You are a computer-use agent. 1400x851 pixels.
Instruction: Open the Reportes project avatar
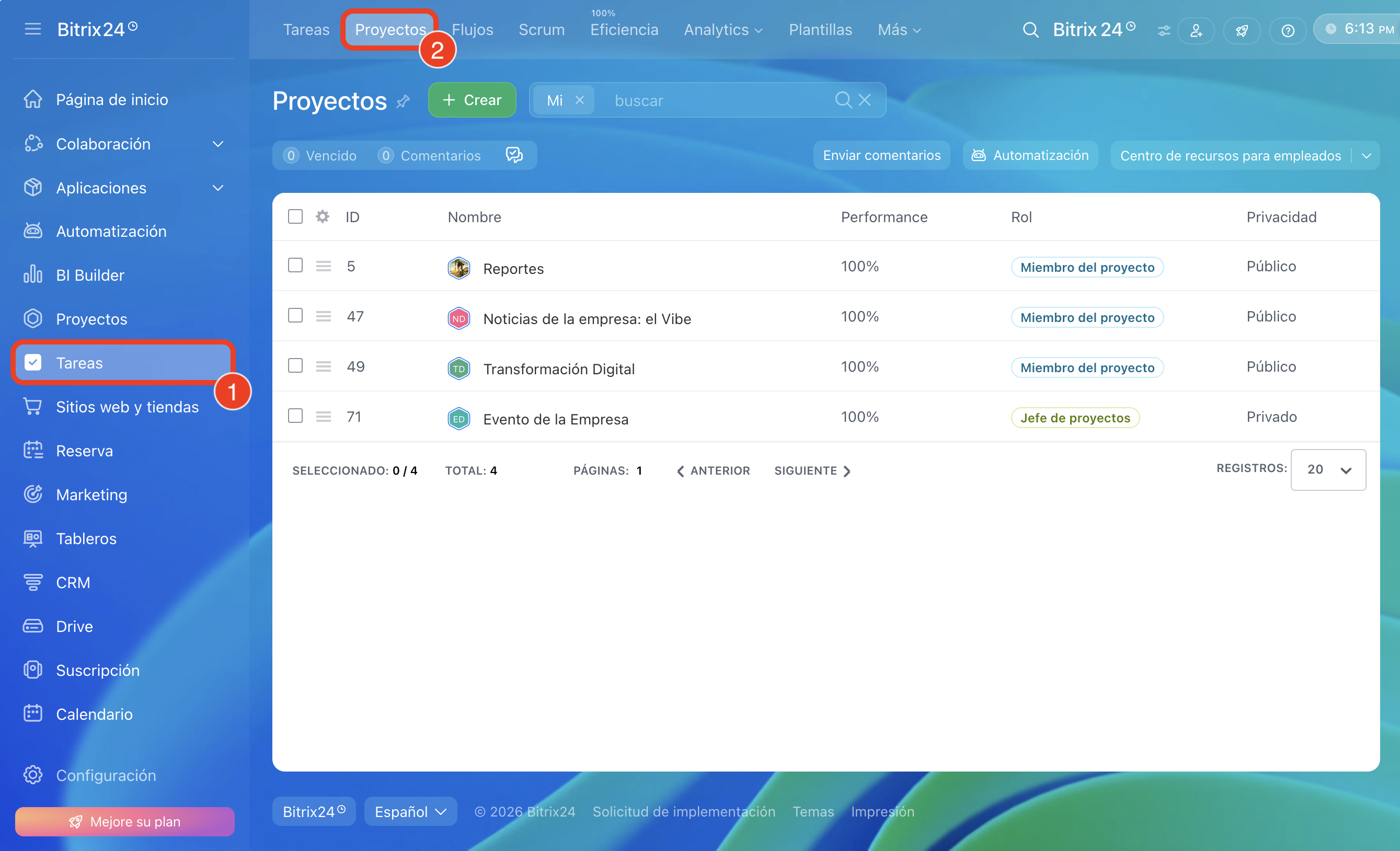pyautogui.click(x=458, y=268)
